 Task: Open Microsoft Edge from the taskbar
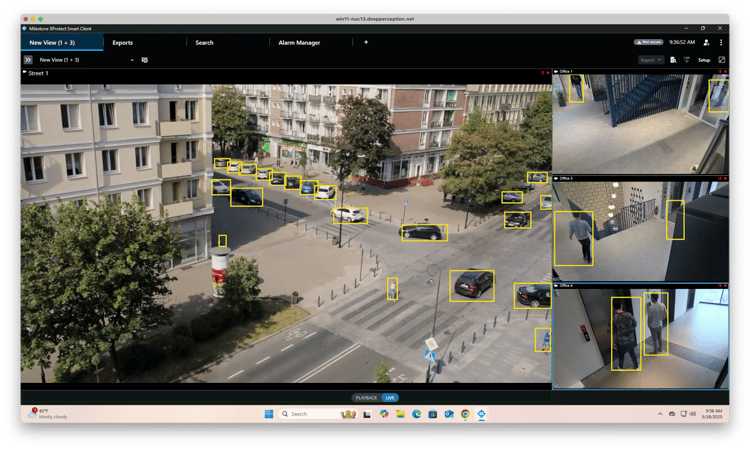pos(417,414)
